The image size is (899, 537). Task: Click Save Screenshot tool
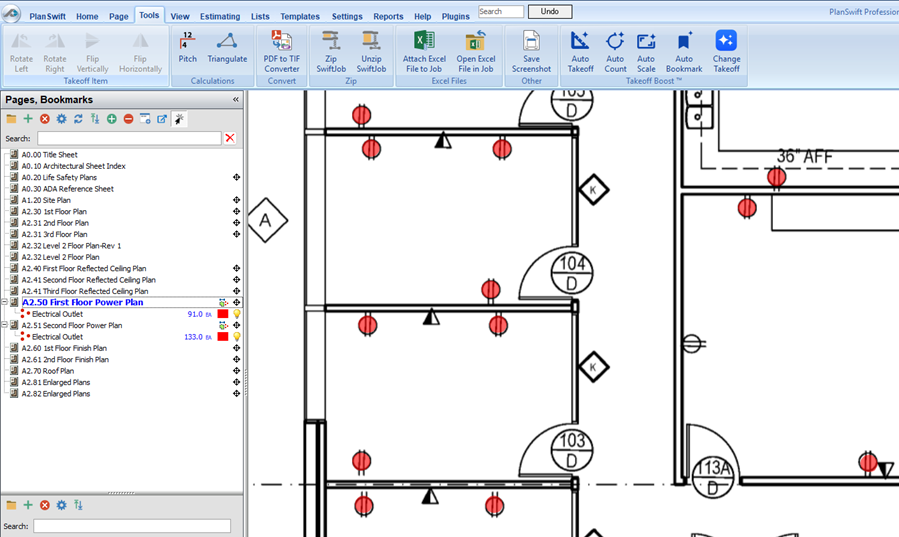pyautogui.click(x=531, y=52)
